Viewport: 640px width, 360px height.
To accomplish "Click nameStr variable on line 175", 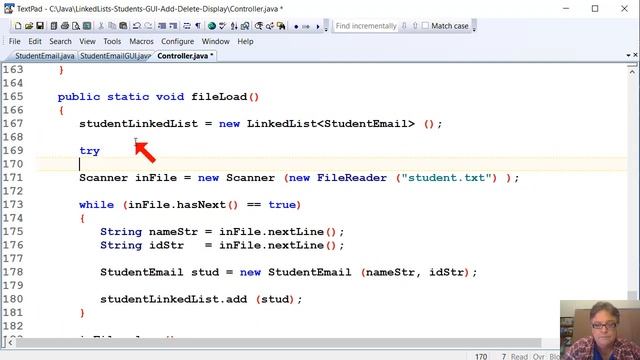I will (173, 232).
